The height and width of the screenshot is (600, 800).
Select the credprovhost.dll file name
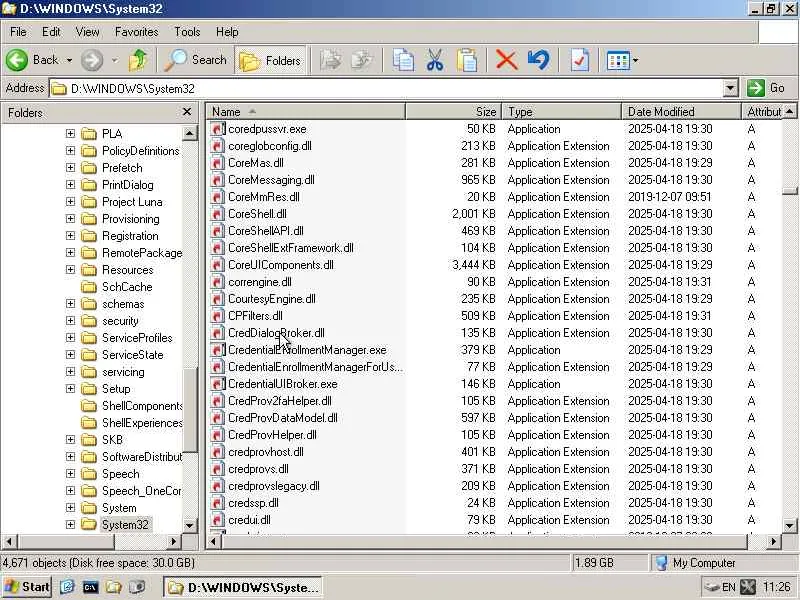click(266, 452)
